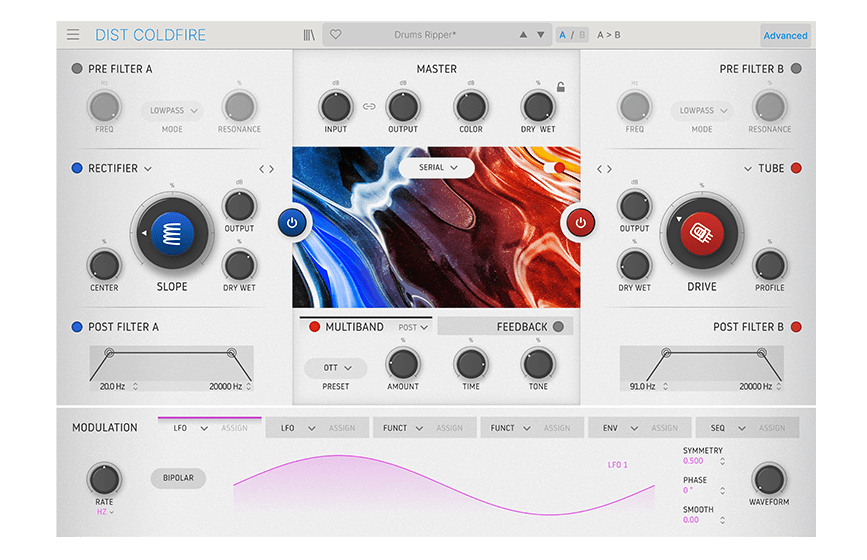Select the ENV modulation tab
Viewport: 867px width, 560px height.
pos(612,428)
